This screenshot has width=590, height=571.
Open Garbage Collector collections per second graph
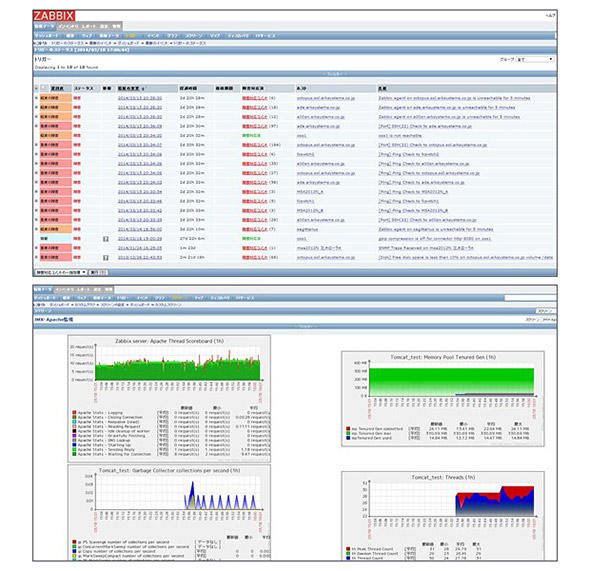pyautogui.click(x=169, y=512)
